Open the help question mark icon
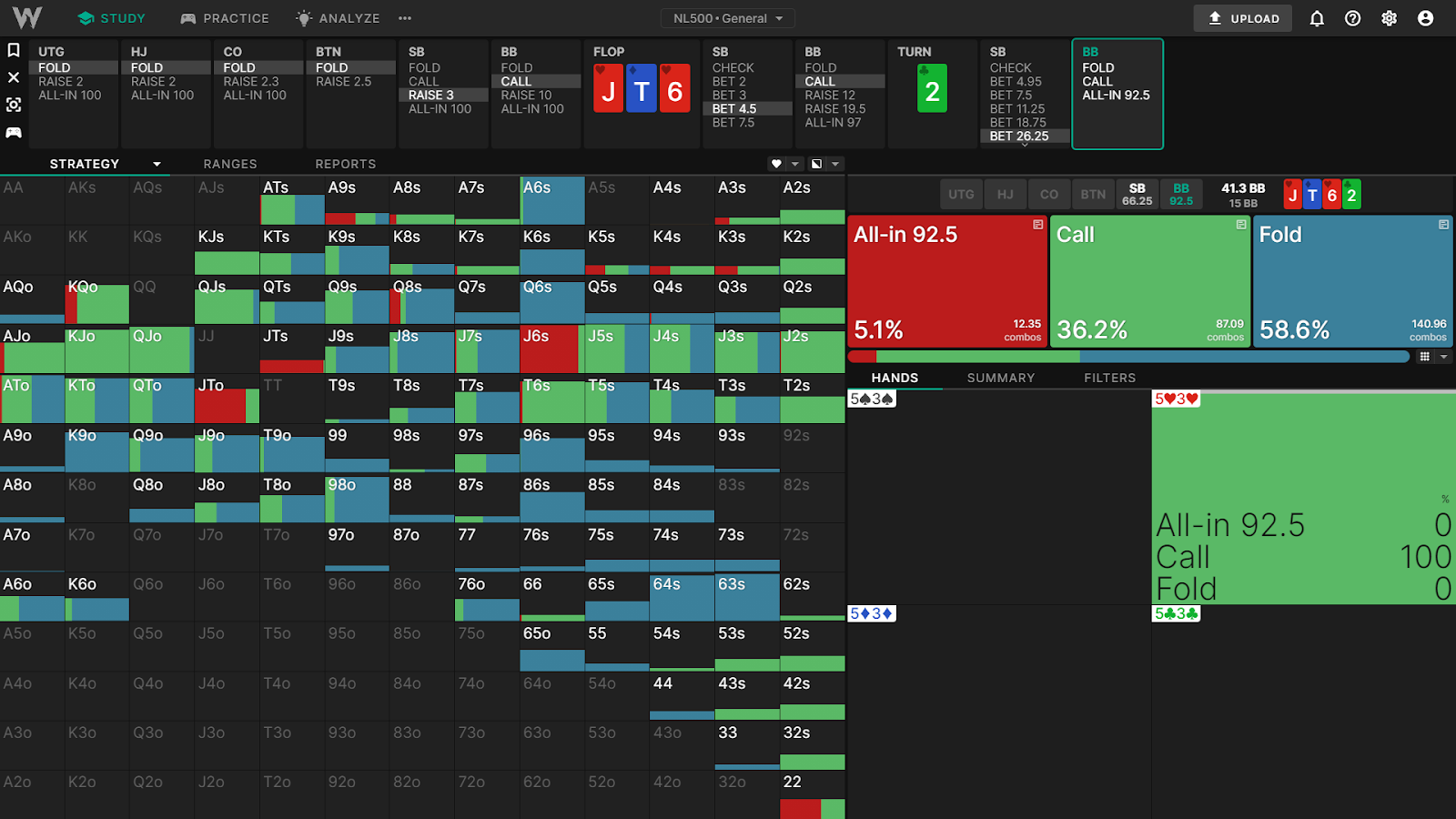This screenshot has width=1456, height=819. click(1352, 18)
